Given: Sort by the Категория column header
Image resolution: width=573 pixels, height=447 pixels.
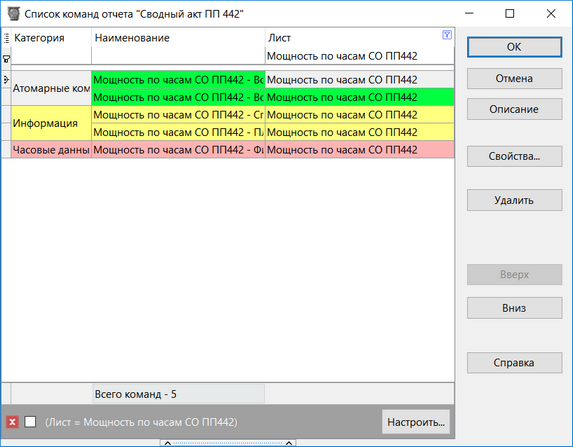Looking at the screenshot, I should coord(51,38).
